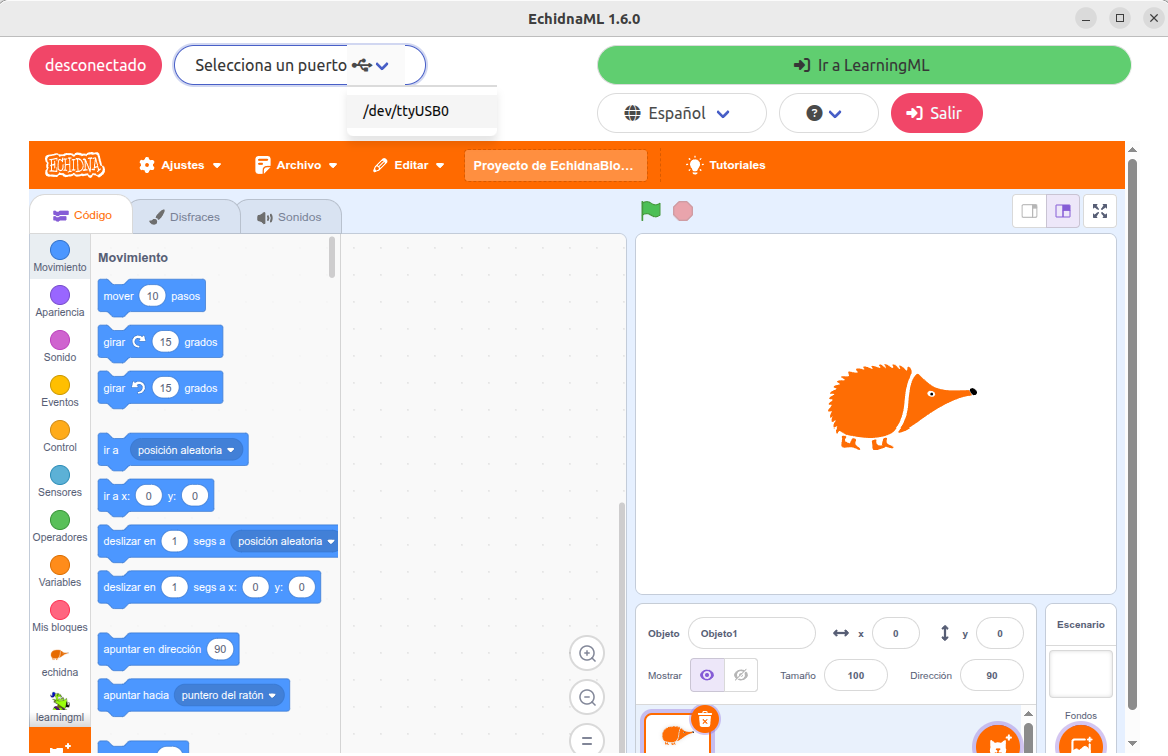
Task: Delete the sprite with trash icon
Action: click(705, 720)
